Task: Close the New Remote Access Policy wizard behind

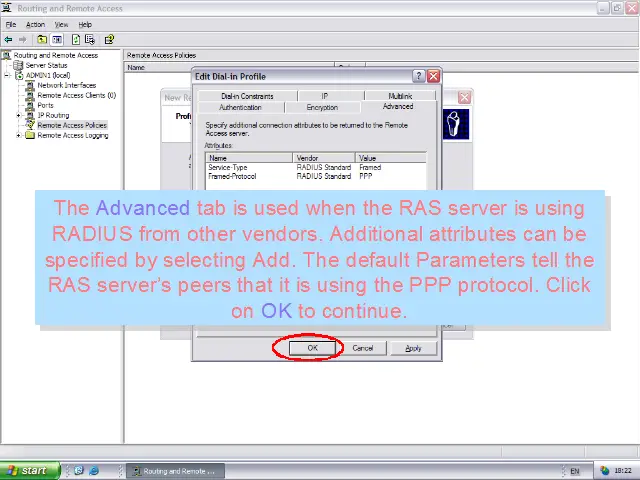Action: 464,98
